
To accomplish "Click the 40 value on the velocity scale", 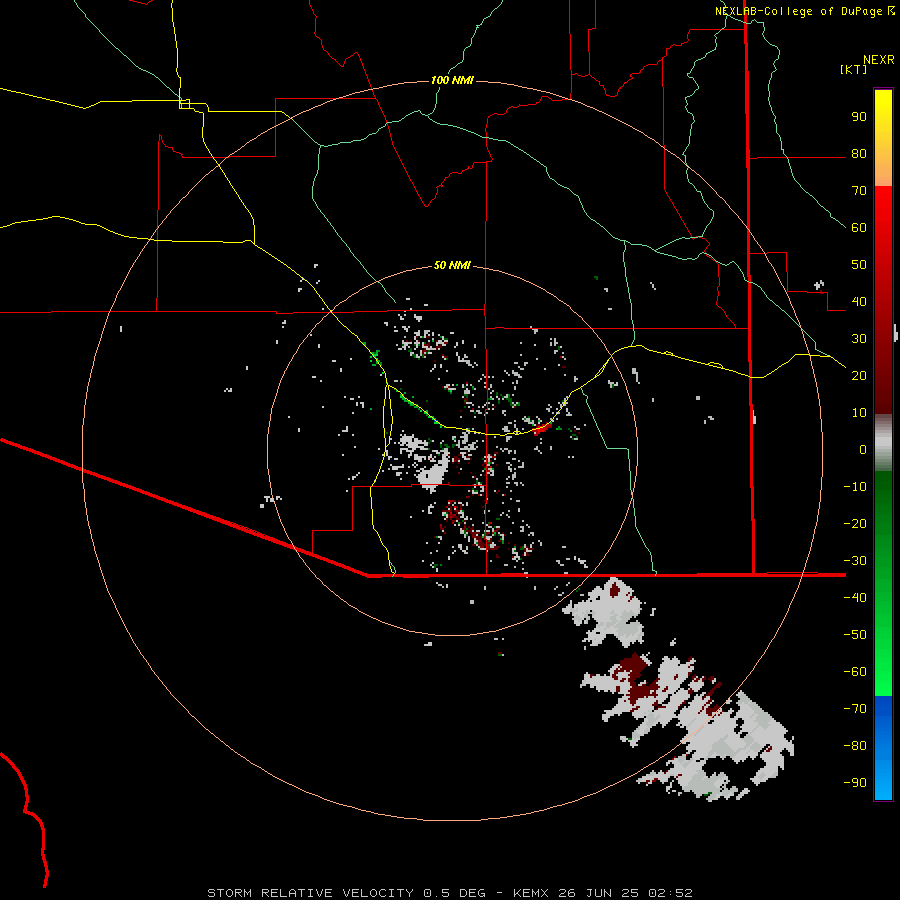I will pos(859,301).
